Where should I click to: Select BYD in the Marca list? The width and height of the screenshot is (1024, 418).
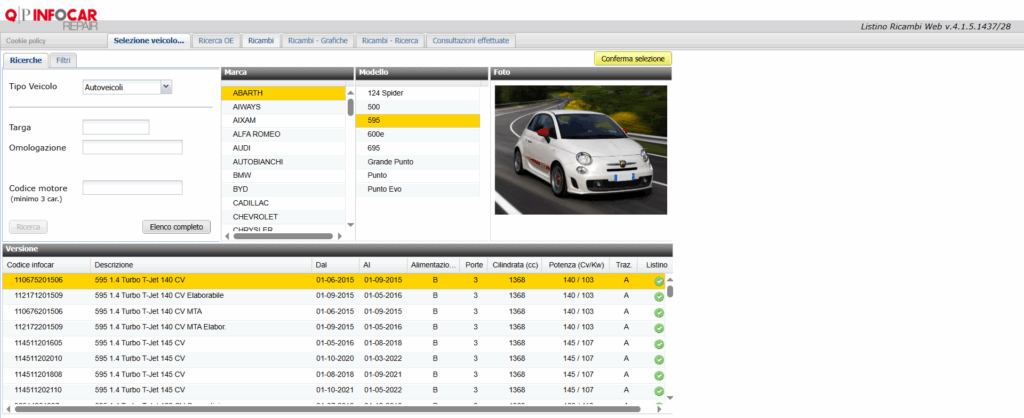pyautogui.click(x=283, y=189)
